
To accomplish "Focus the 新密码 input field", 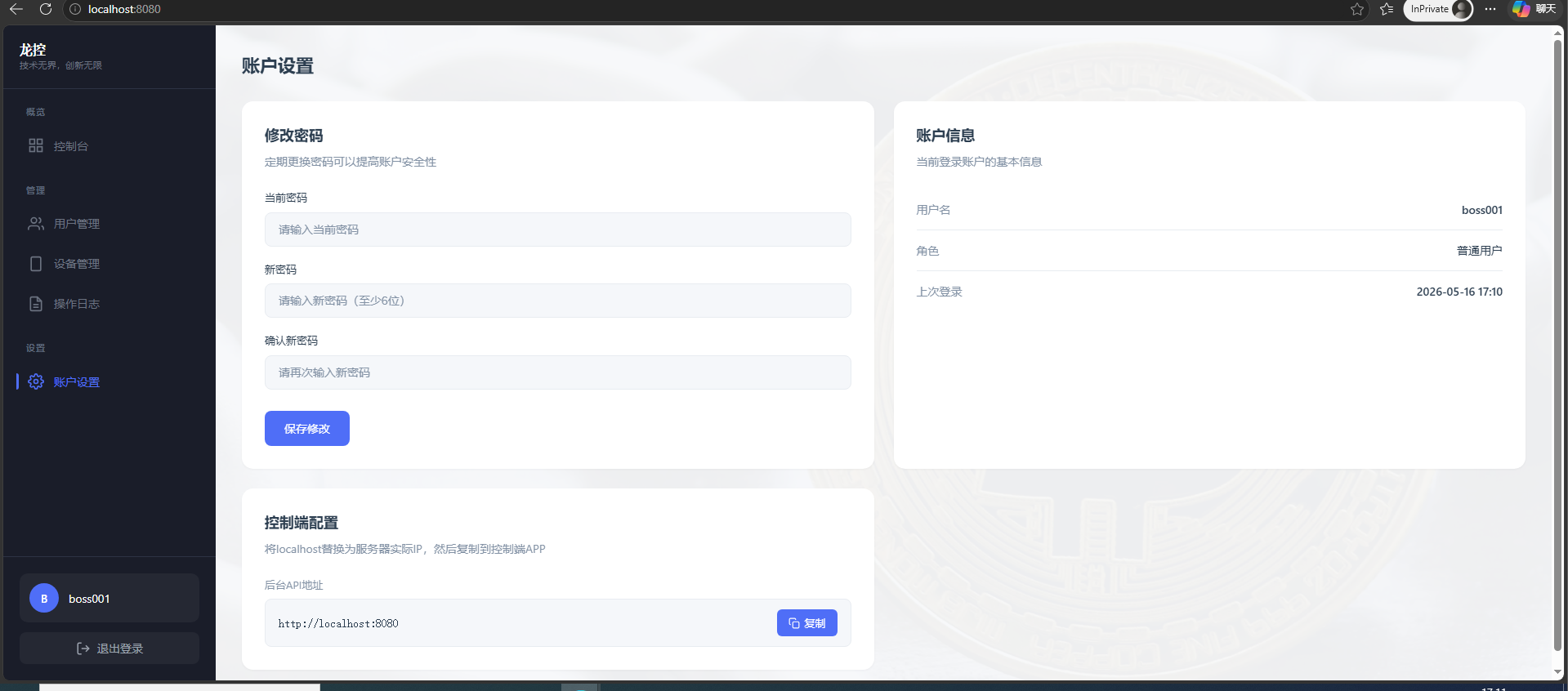I will tap(558, 301).
